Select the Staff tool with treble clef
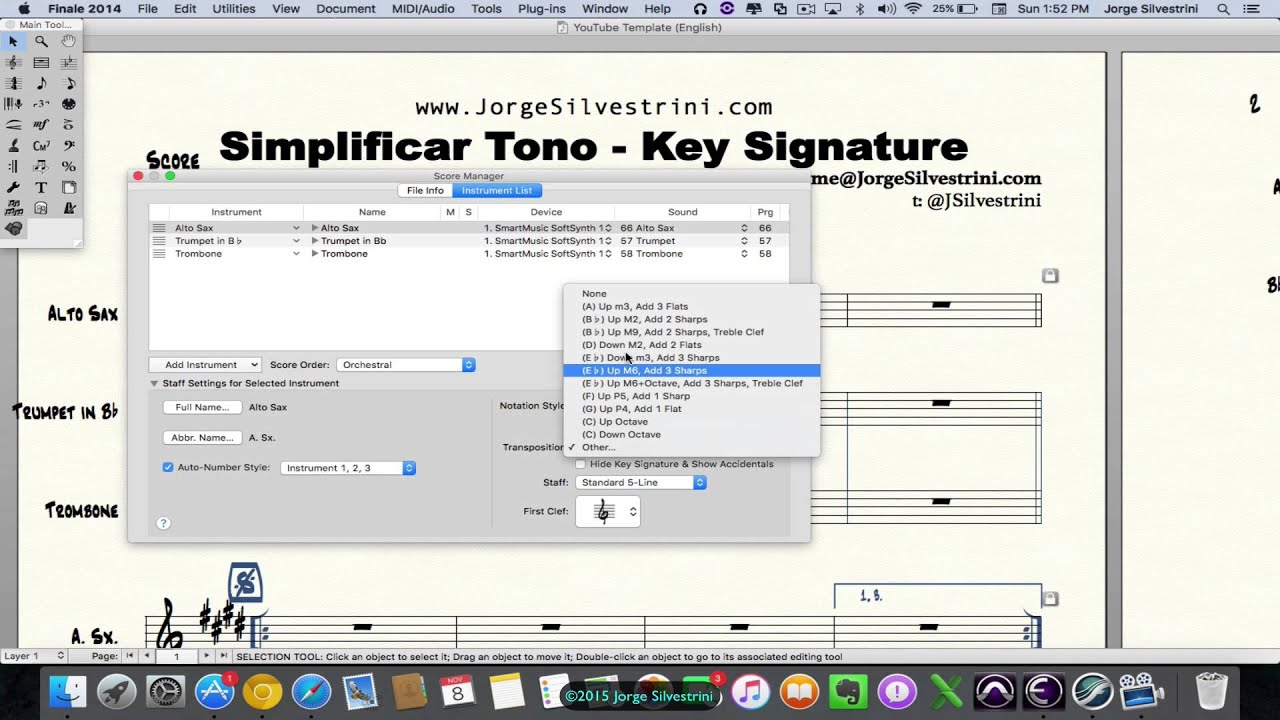 (13, 62)
